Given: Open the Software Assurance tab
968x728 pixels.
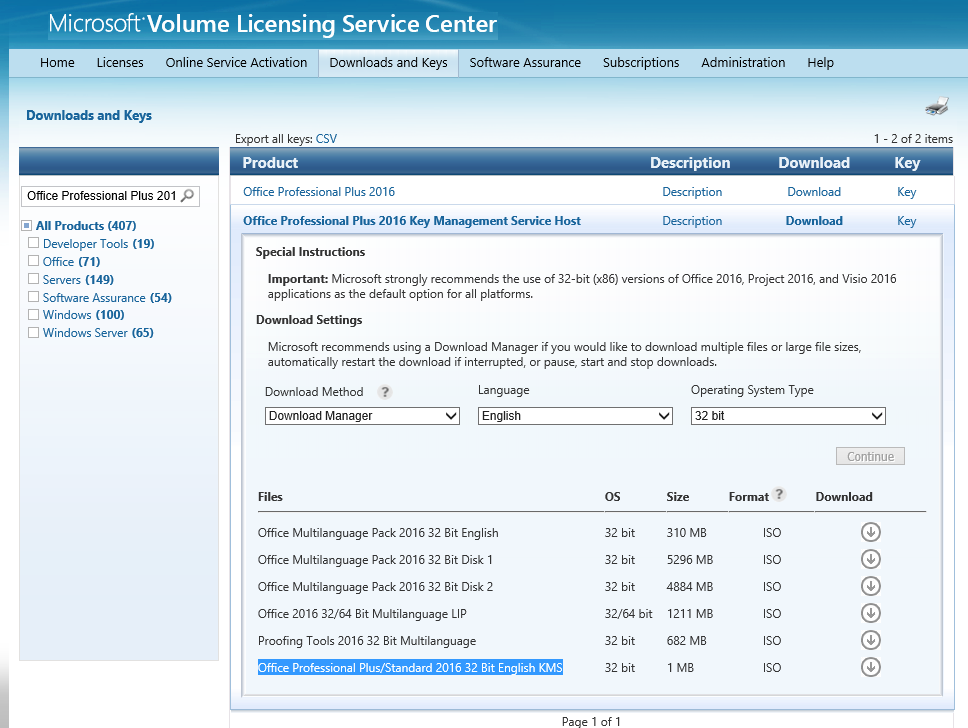Looking at the screenshot, I should (x=525, y=62).
